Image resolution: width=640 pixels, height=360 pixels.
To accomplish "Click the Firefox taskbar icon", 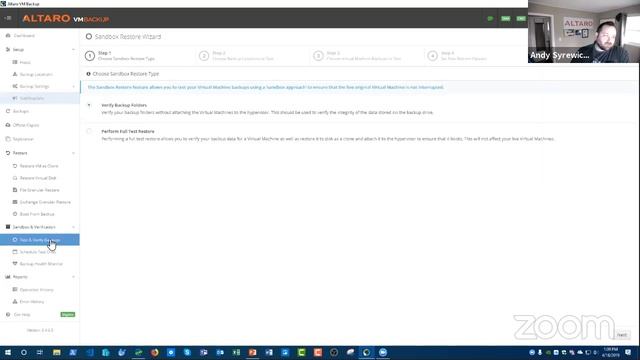I will coord(154,352).
